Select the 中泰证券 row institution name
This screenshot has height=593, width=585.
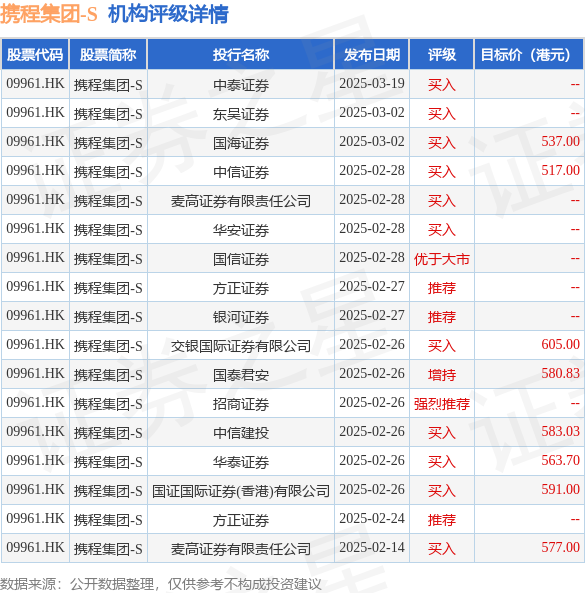(x=241, y=85)
